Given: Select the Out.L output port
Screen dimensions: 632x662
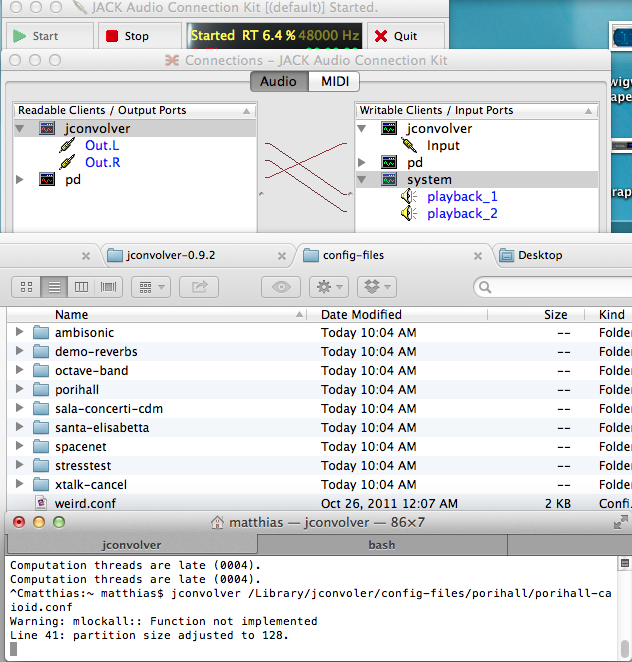Looking at the screenshot, I should 102,146.
